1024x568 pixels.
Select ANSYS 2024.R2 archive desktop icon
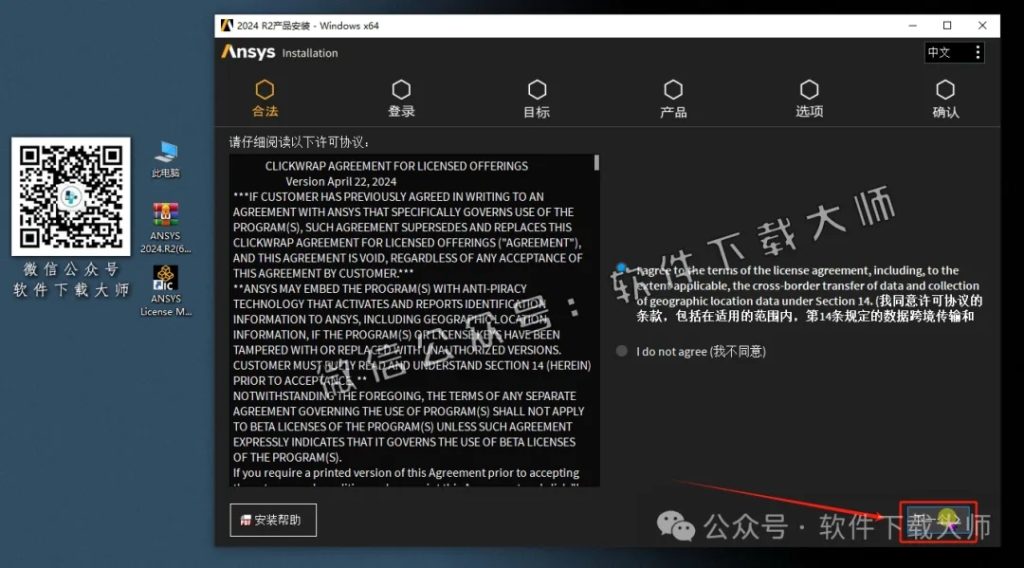165,228
